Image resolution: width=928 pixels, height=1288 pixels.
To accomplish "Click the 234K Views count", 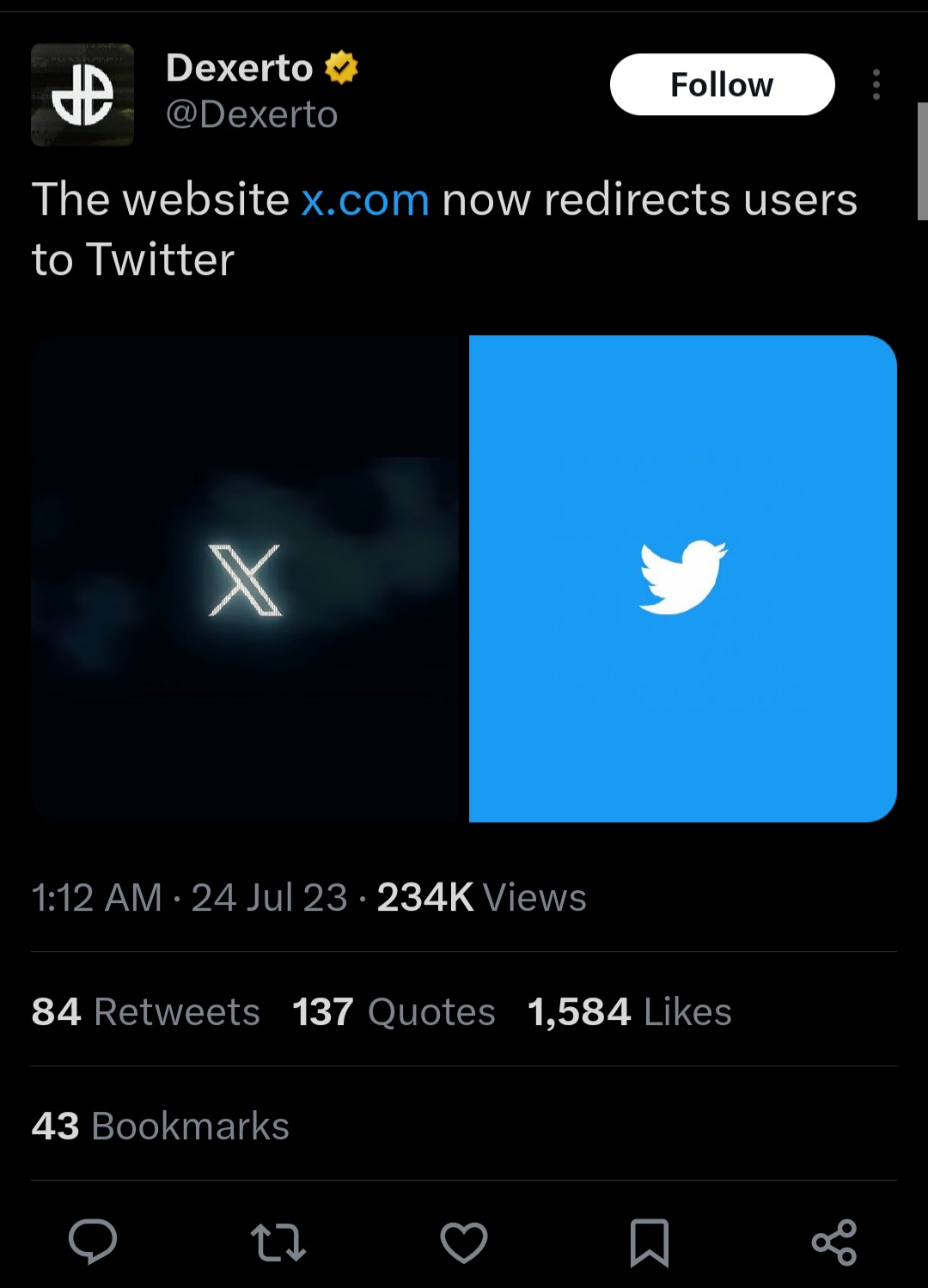I will [481, 898].
